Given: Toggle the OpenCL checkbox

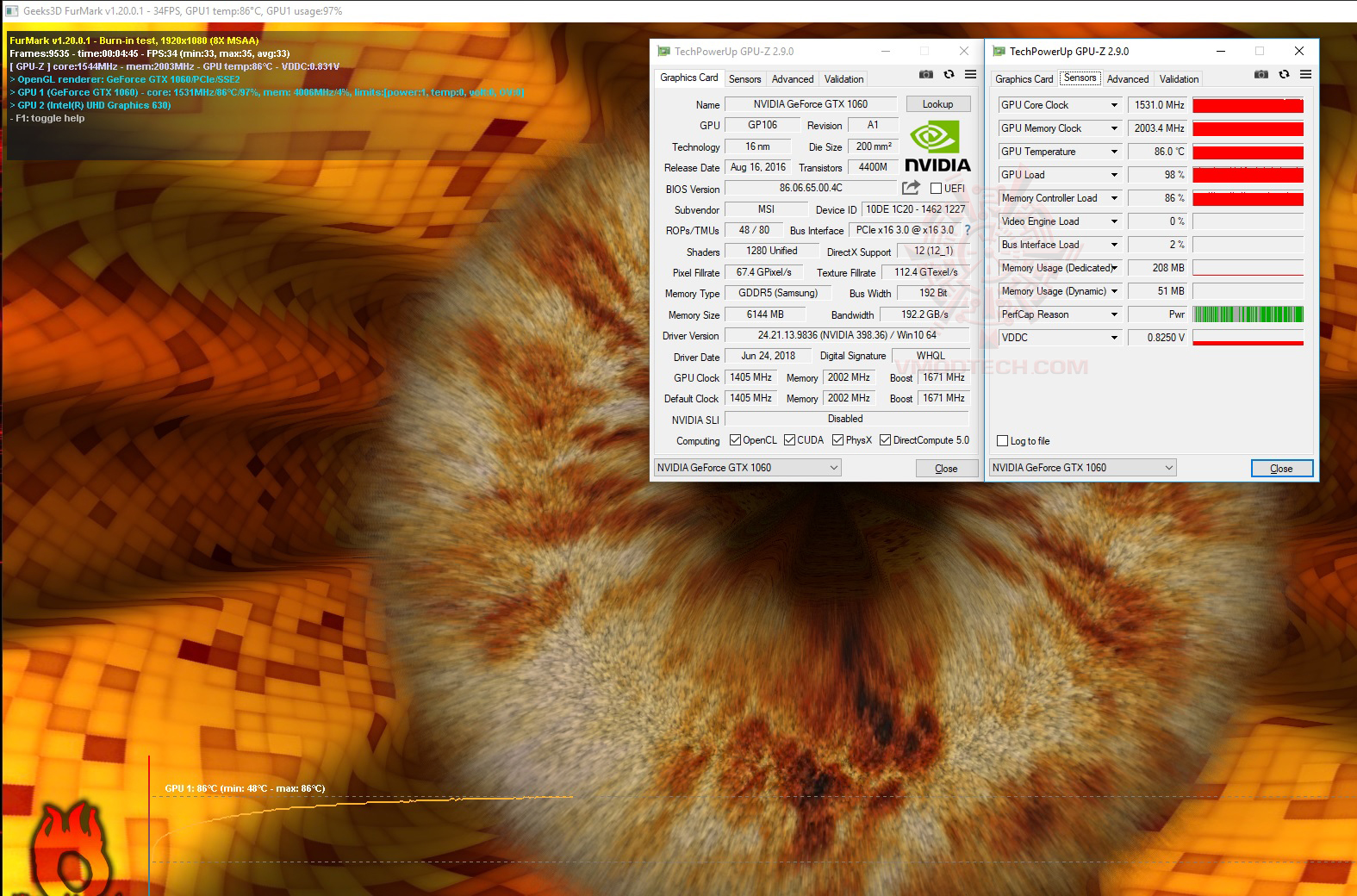Looking at the screenshot, I should click(735, 440).
